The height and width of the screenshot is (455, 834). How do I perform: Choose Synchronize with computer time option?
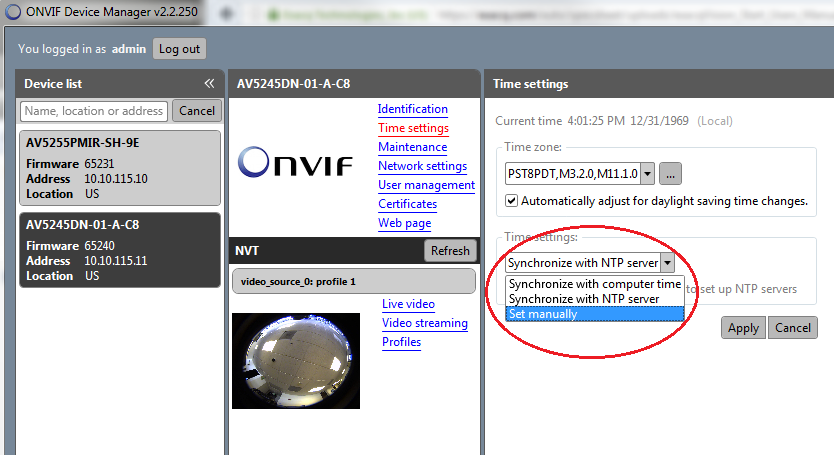(x=595, y=284)
